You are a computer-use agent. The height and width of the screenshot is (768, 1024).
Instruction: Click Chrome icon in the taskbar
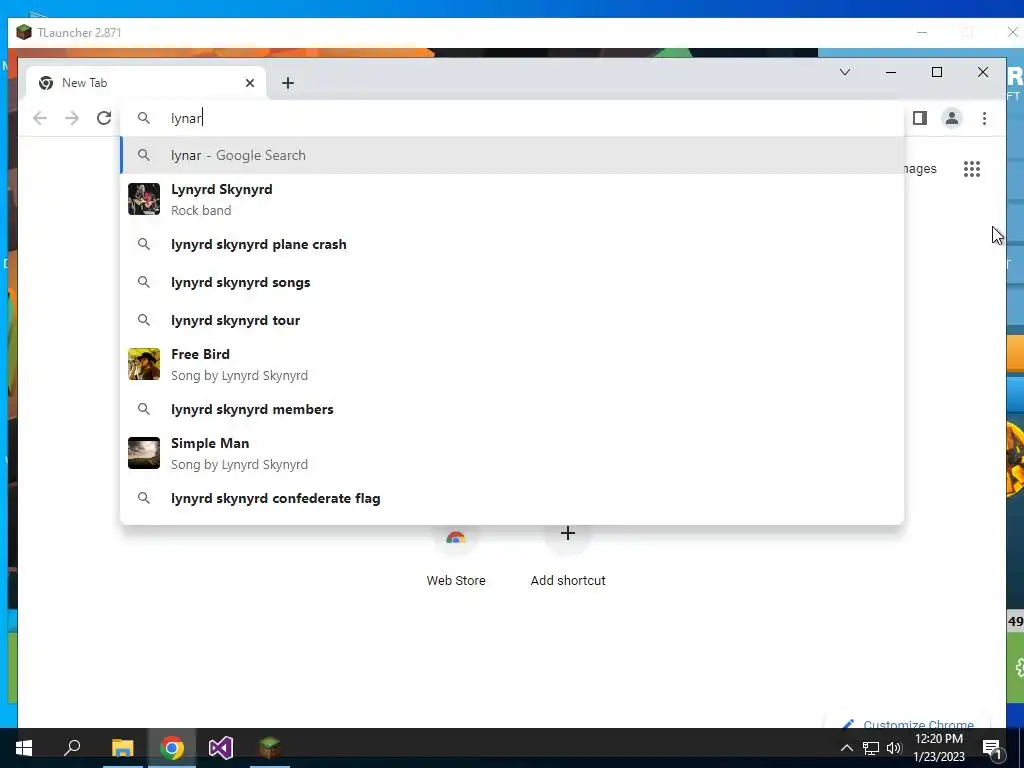click(x=172, y=748)
